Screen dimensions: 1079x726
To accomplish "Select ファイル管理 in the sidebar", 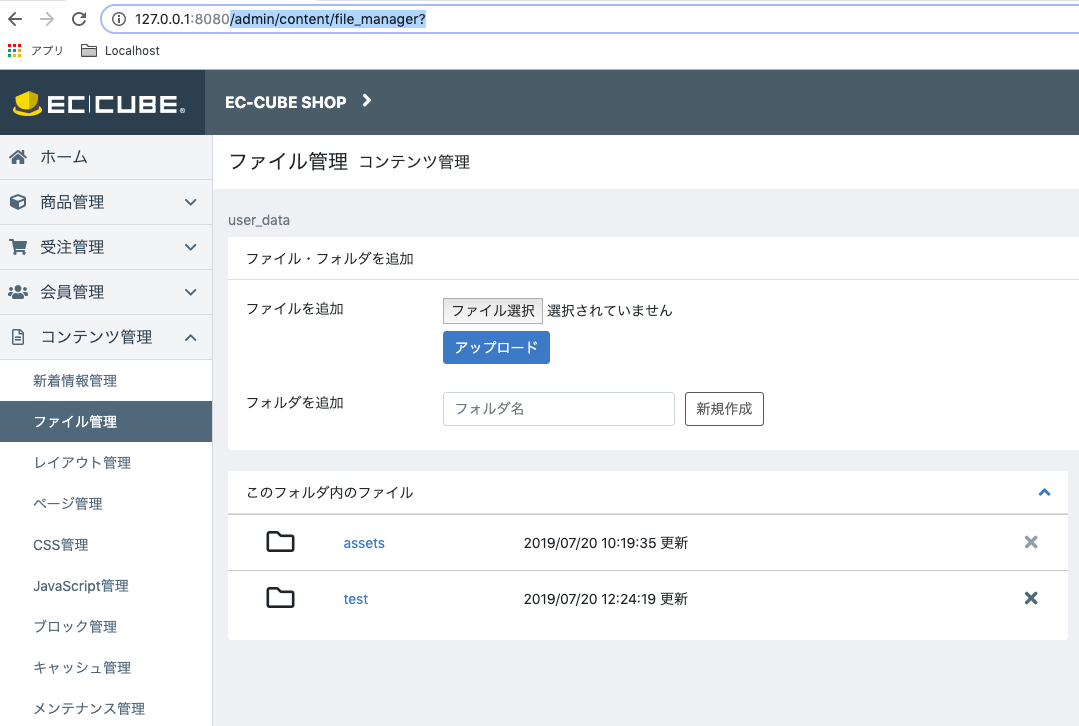I will (x=106, y=421).
